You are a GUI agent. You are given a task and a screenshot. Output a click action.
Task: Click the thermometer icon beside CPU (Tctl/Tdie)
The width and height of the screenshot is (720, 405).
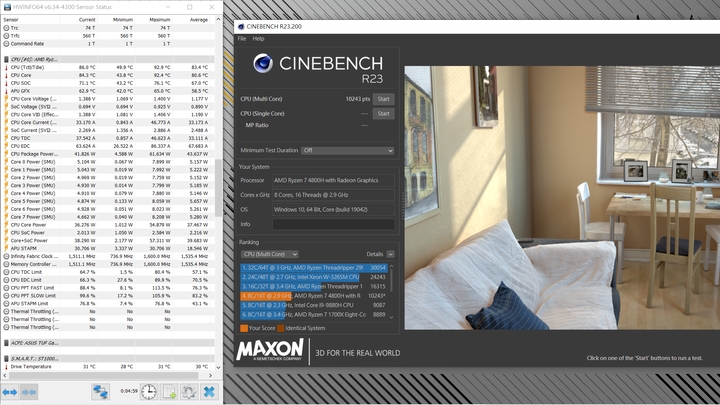click(6, 67)
